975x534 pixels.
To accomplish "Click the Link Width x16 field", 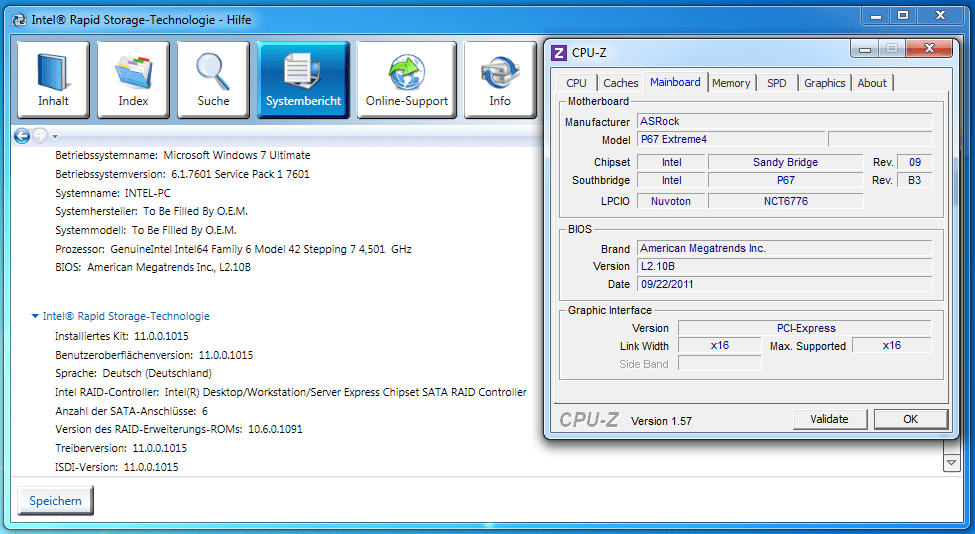I will (719, 346).
